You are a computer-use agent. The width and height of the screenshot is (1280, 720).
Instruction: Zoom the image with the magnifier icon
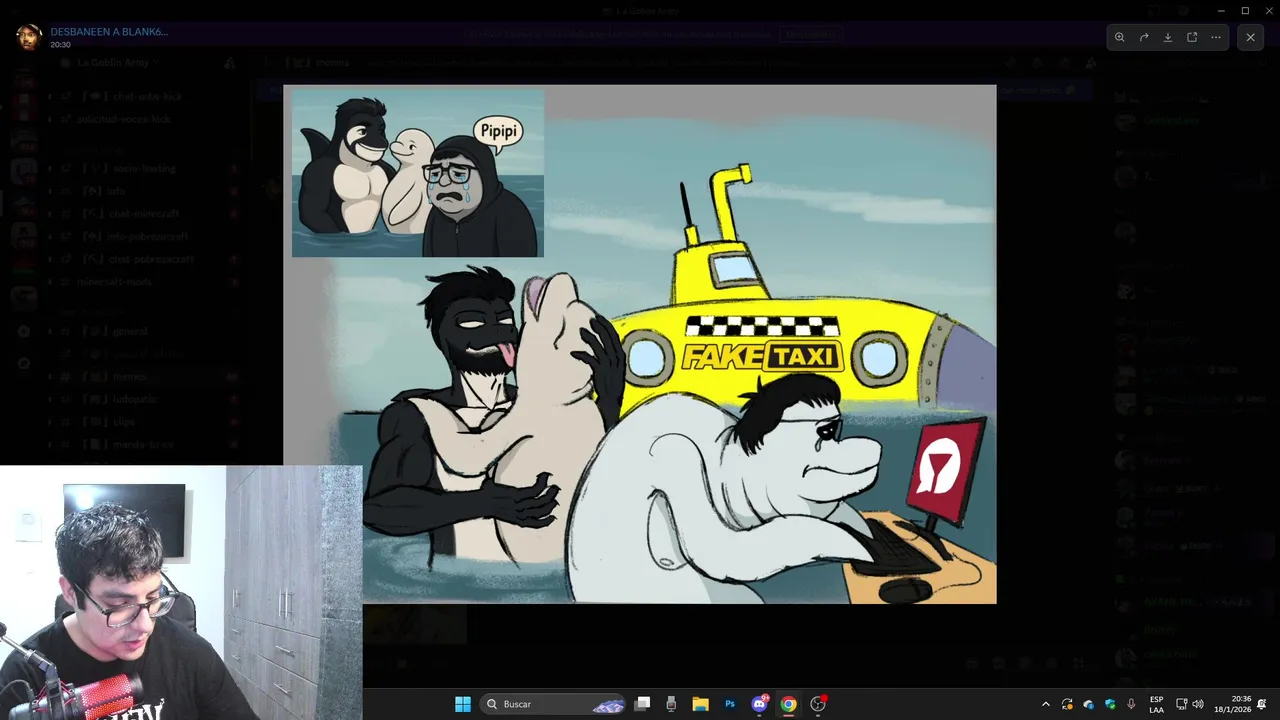click(1120, 37)
